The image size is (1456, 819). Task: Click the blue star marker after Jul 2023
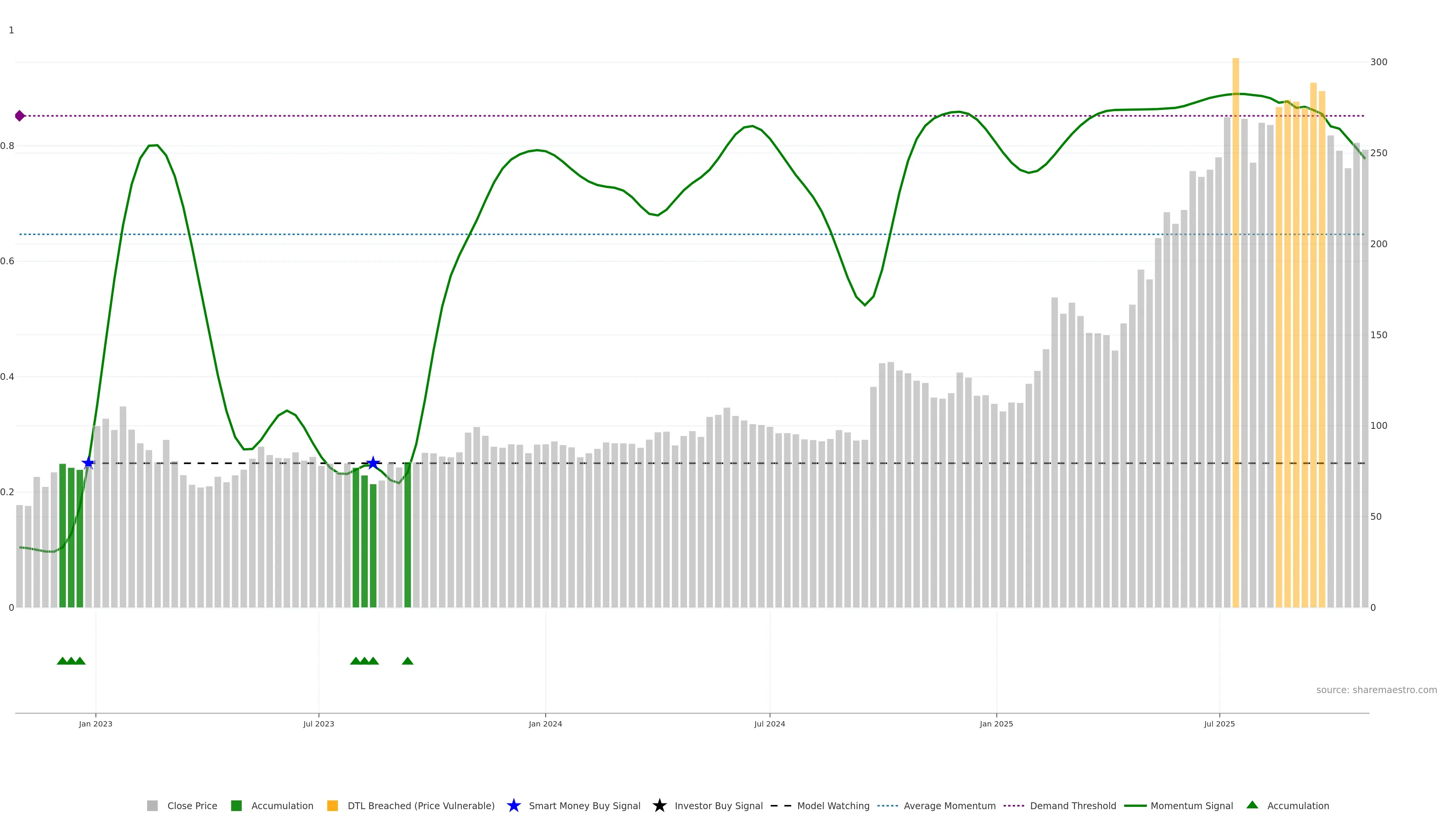(373, 463)
